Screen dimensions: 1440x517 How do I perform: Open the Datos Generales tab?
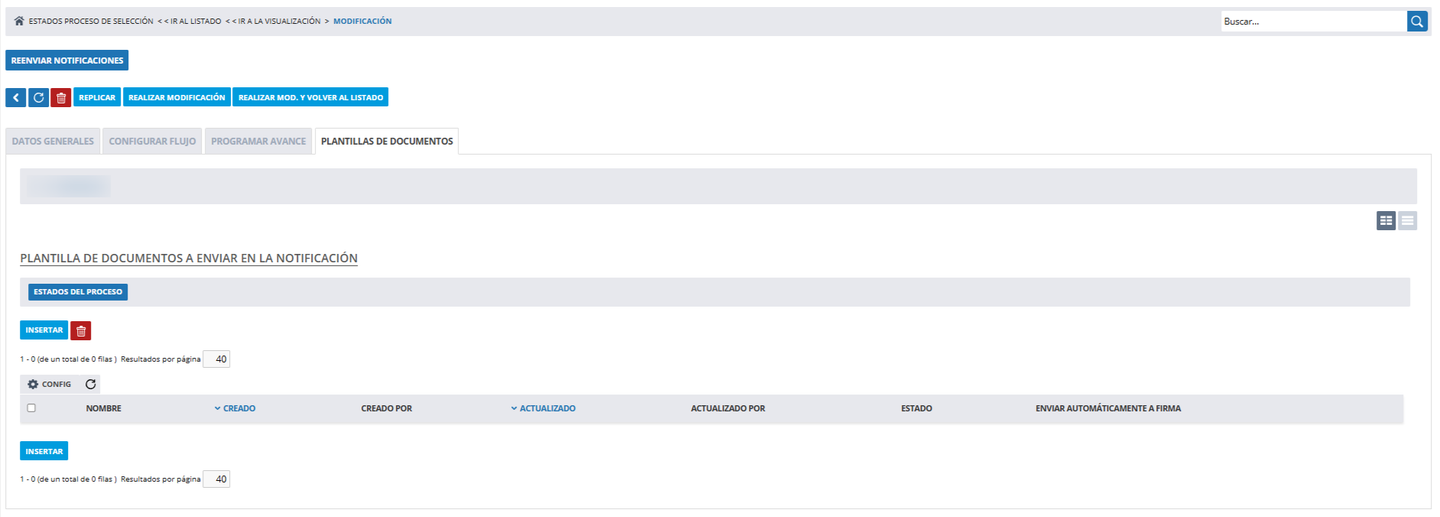(x=53, y=141)
